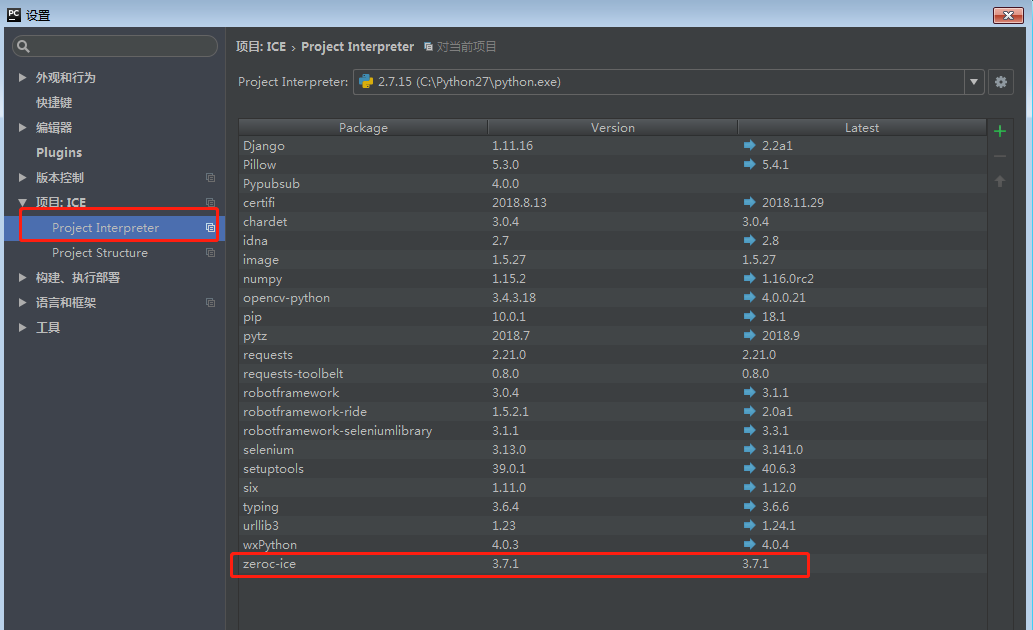Select the setuptools package row

(613, 469)
